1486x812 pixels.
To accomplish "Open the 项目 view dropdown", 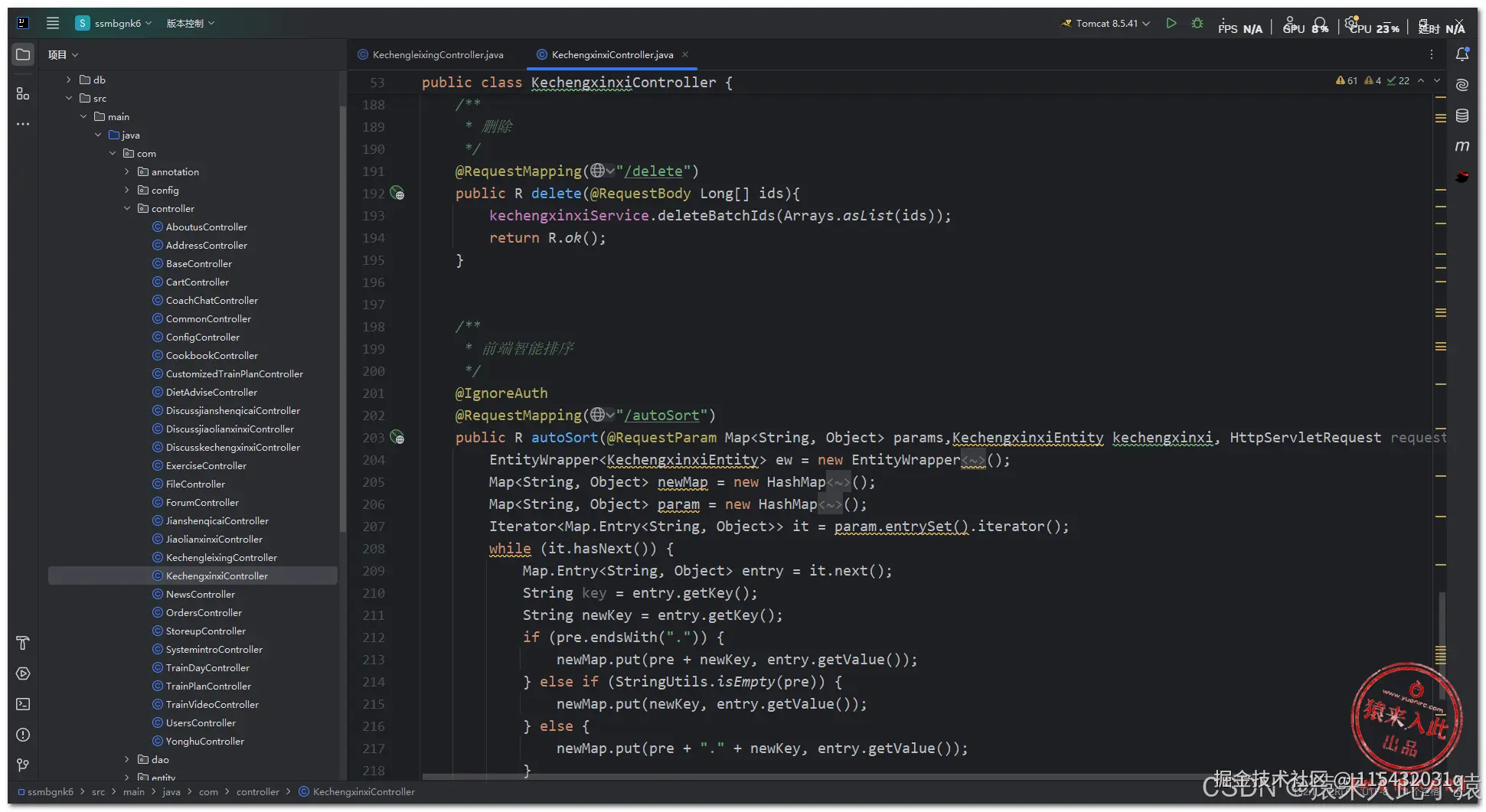I will pyautogui.click(x=63, y=54).
